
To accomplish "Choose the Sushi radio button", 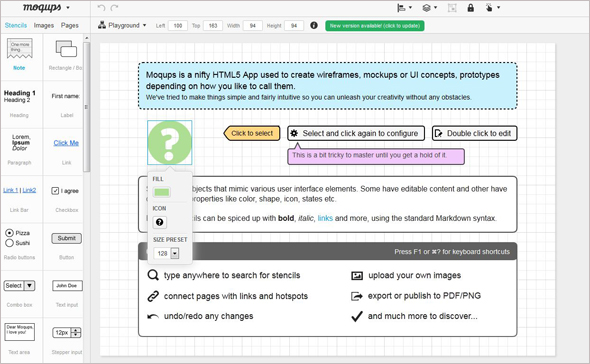I will pyautogui.click(x=10, y=243).
